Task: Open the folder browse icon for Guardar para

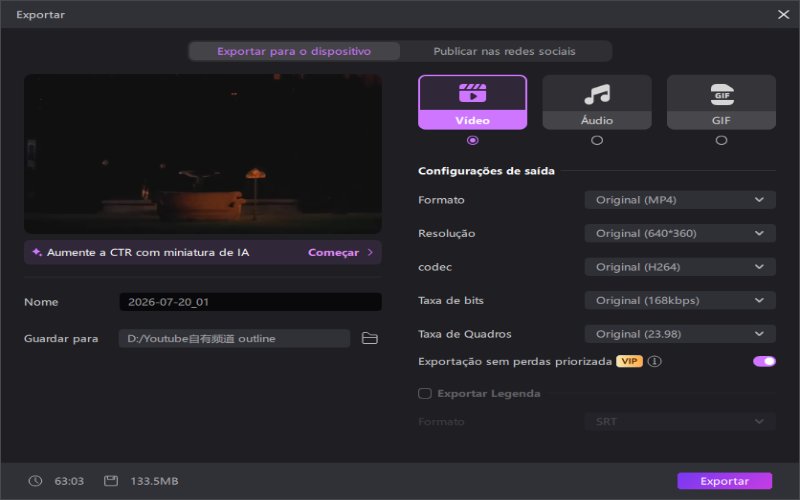Action: pyautogui.click(x=369, y=338)
